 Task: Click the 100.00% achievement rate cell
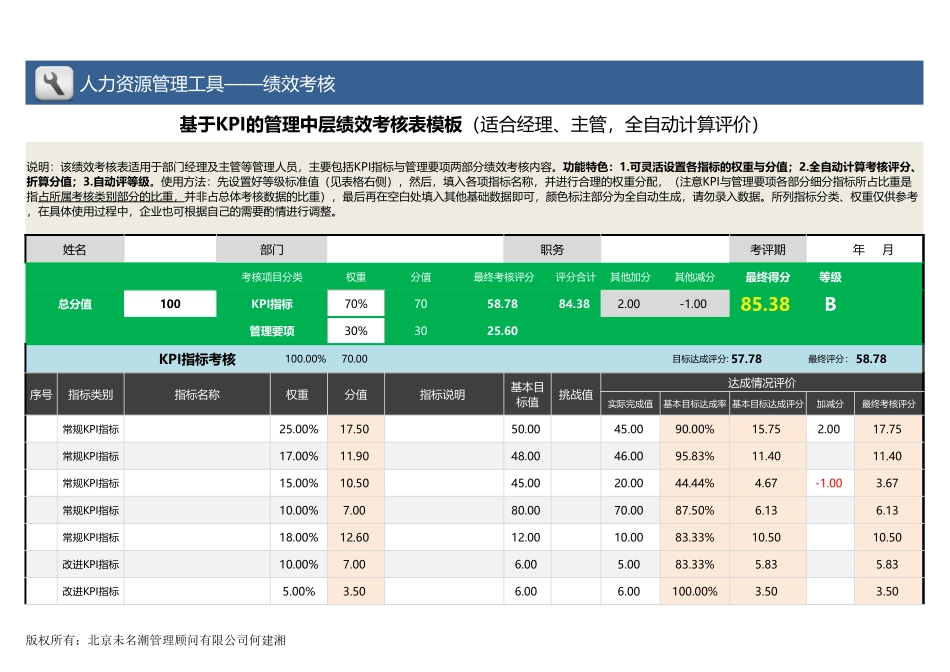(x=694, y=591)
